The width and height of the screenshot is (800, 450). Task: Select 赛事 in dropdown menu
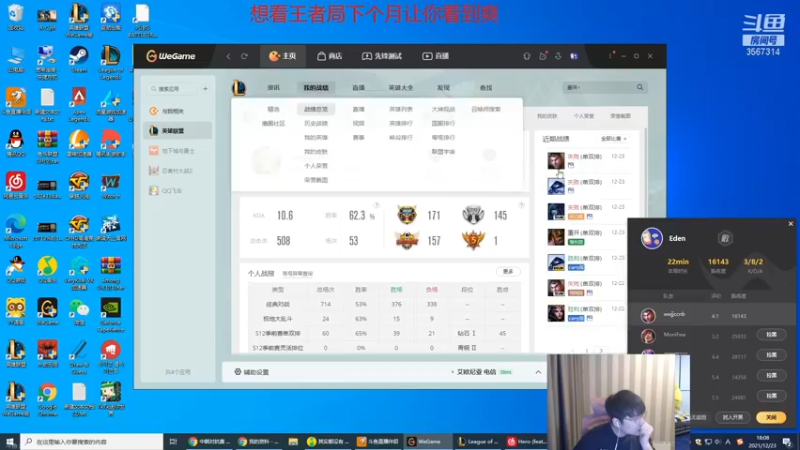[x=359, y=138]
